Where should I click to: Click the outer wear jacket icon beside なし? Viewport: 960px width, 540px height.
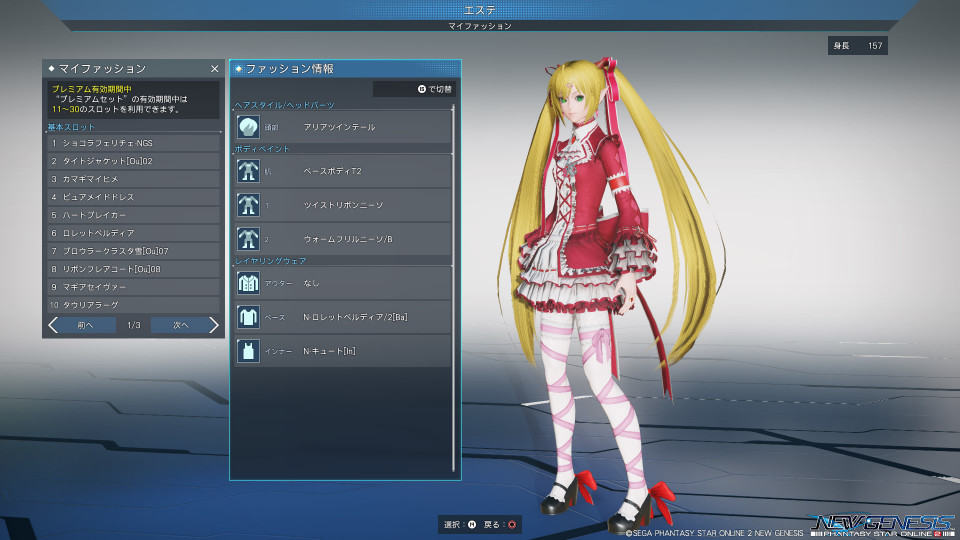pos(248,283)
